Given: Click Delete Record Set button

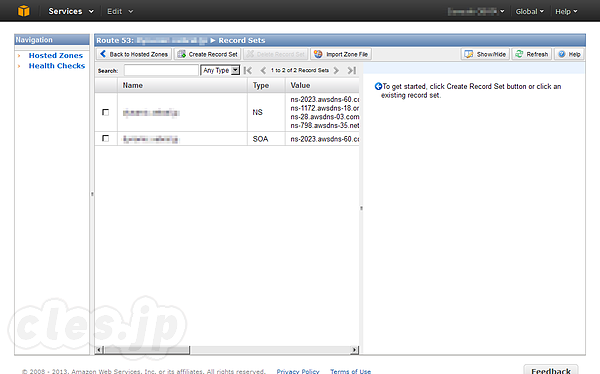Looking at the screenshot, I should pyautogui.click(x=276, y=54).
